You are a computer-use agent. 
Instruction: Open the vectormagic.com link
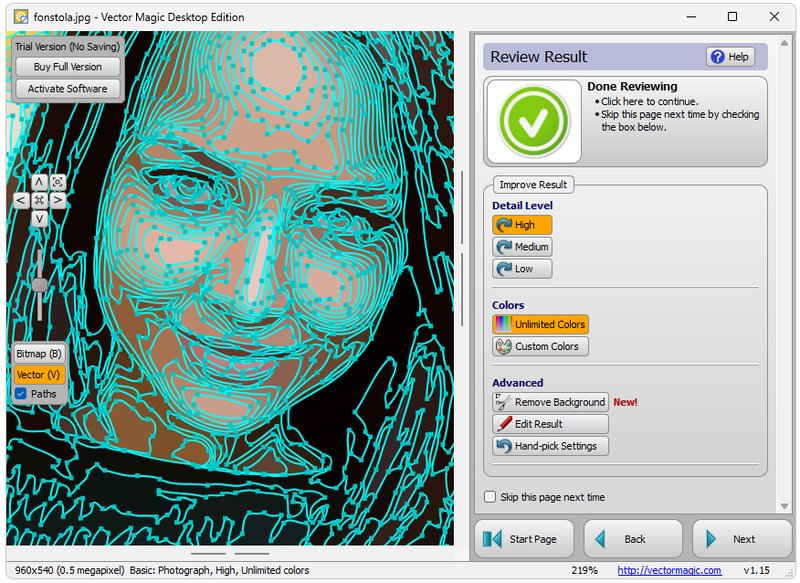(669, 570)
